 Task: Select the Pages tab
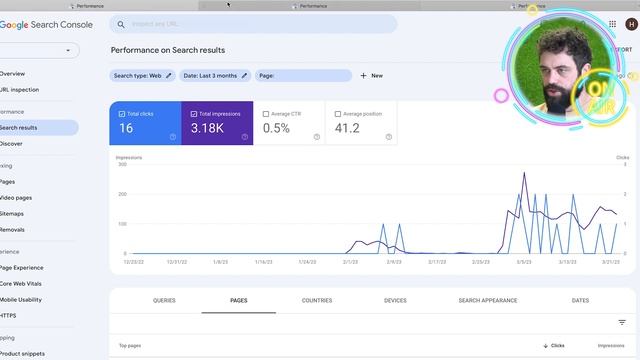click(239, 300)
